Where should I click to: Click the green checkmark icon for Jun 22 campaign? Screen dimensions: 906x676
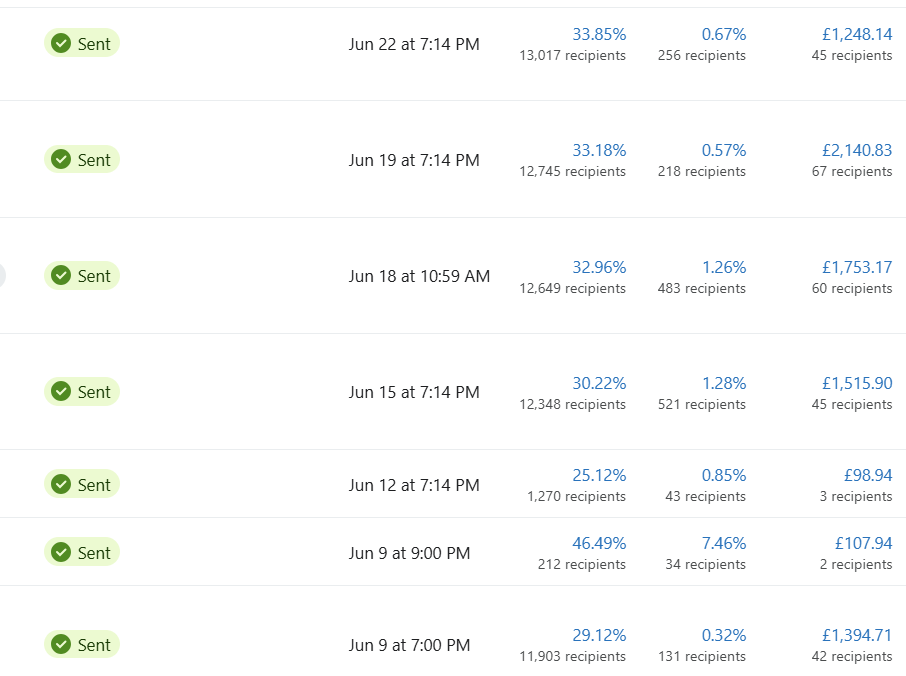(x=61, y=43)
